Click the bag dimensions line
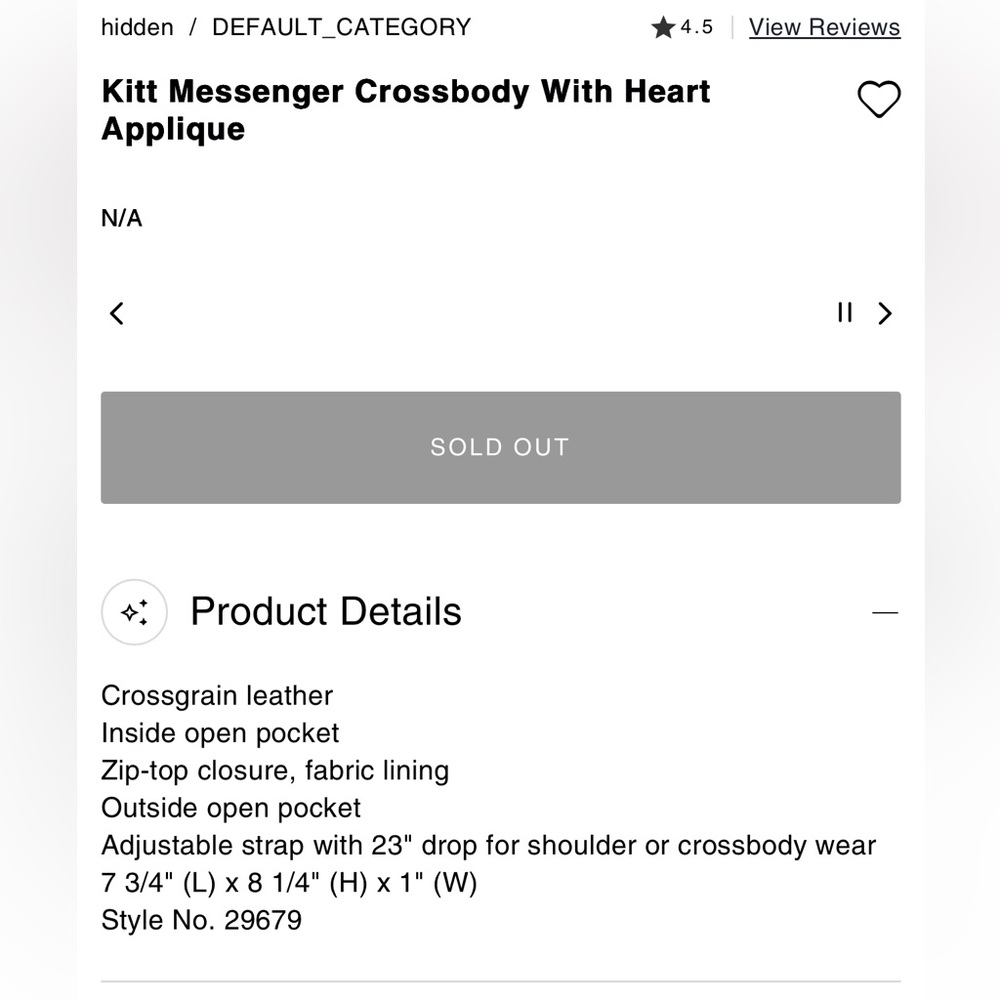 [x=289, y=883]
